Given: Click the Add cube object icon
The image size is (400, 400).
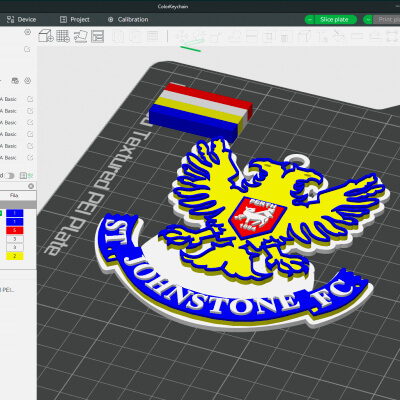Looking at the screenshot, I should pos(46,36).
